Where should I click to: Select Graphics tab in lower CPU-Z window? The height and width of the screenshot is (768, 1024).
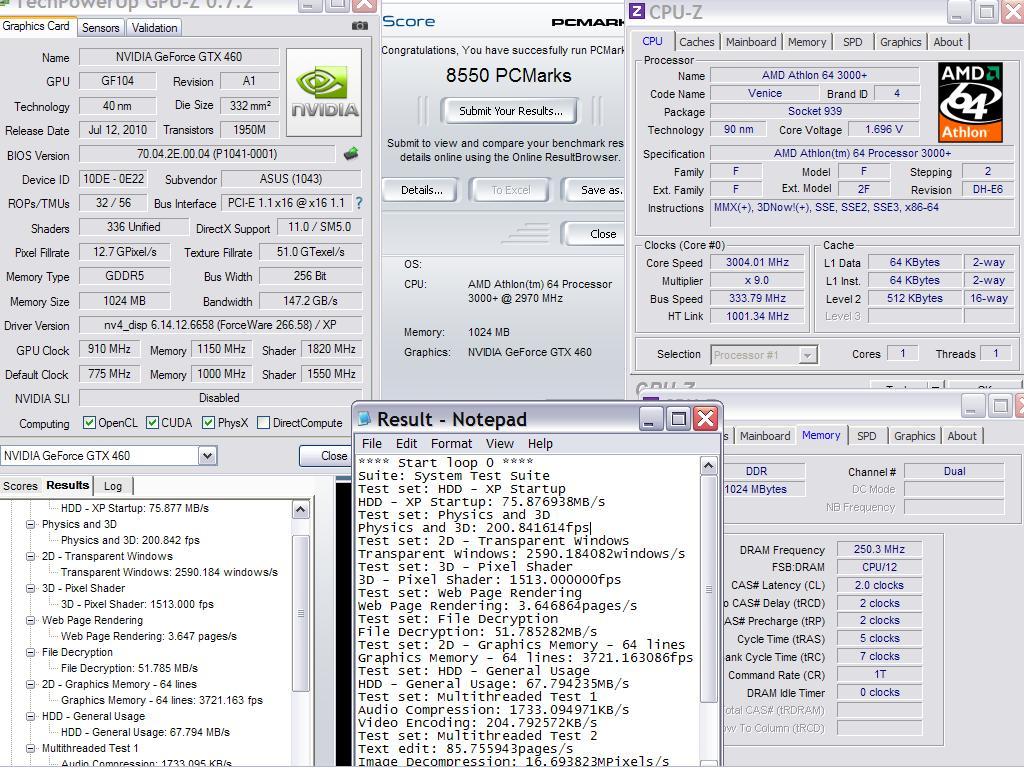tap(914, 436)
